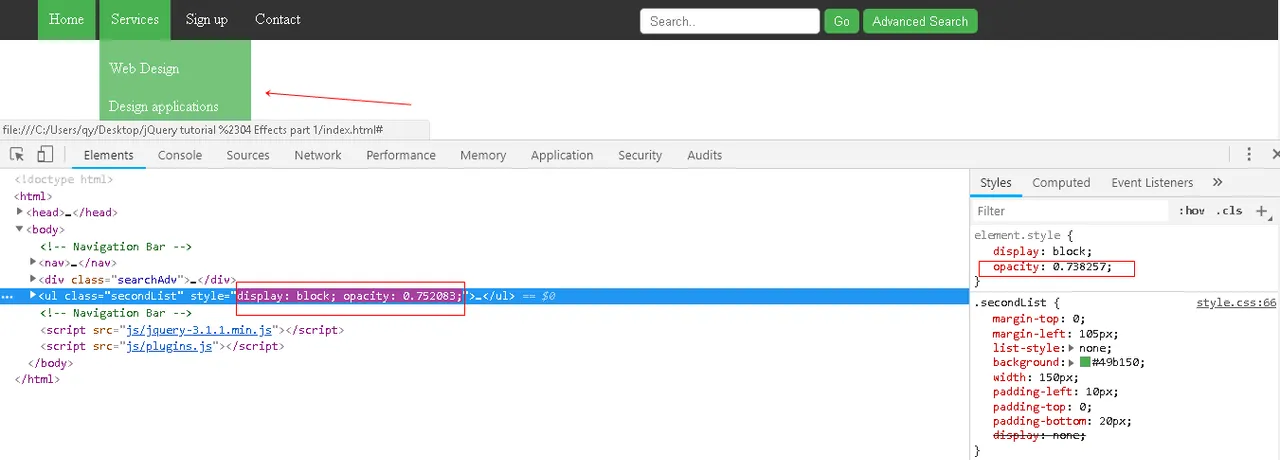Click the Advanced Search button
The width and height of the screenshot is (1280, 460).
point(920,21)
